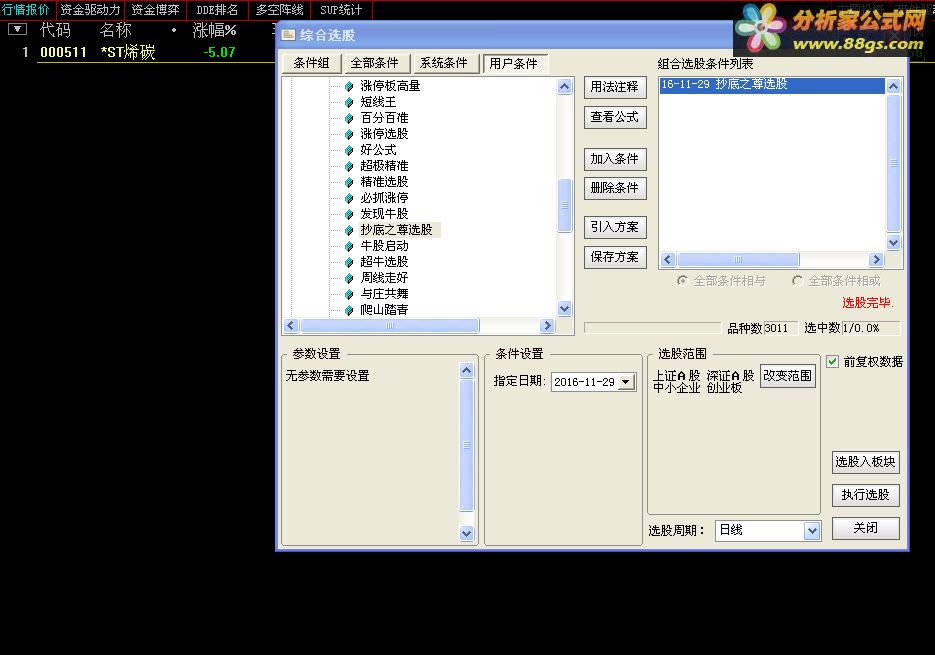Click the condition list scroll-down arrow
The width and height of the screenshot is (935, 655).
pyautogui.click(x=893, y=242)
